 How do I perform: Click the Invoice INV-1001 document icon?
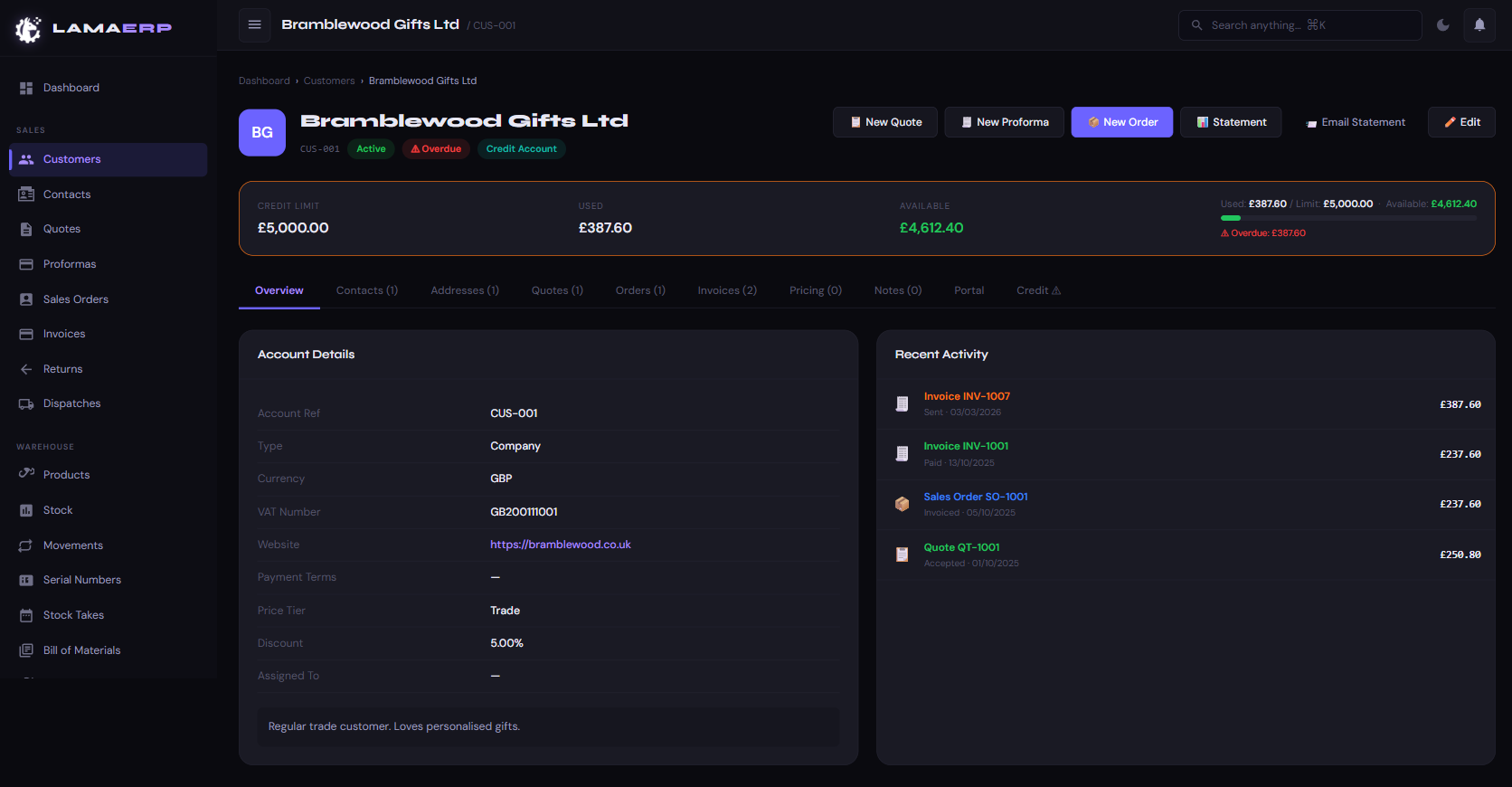pyautogui.click(x=902, y=453)
